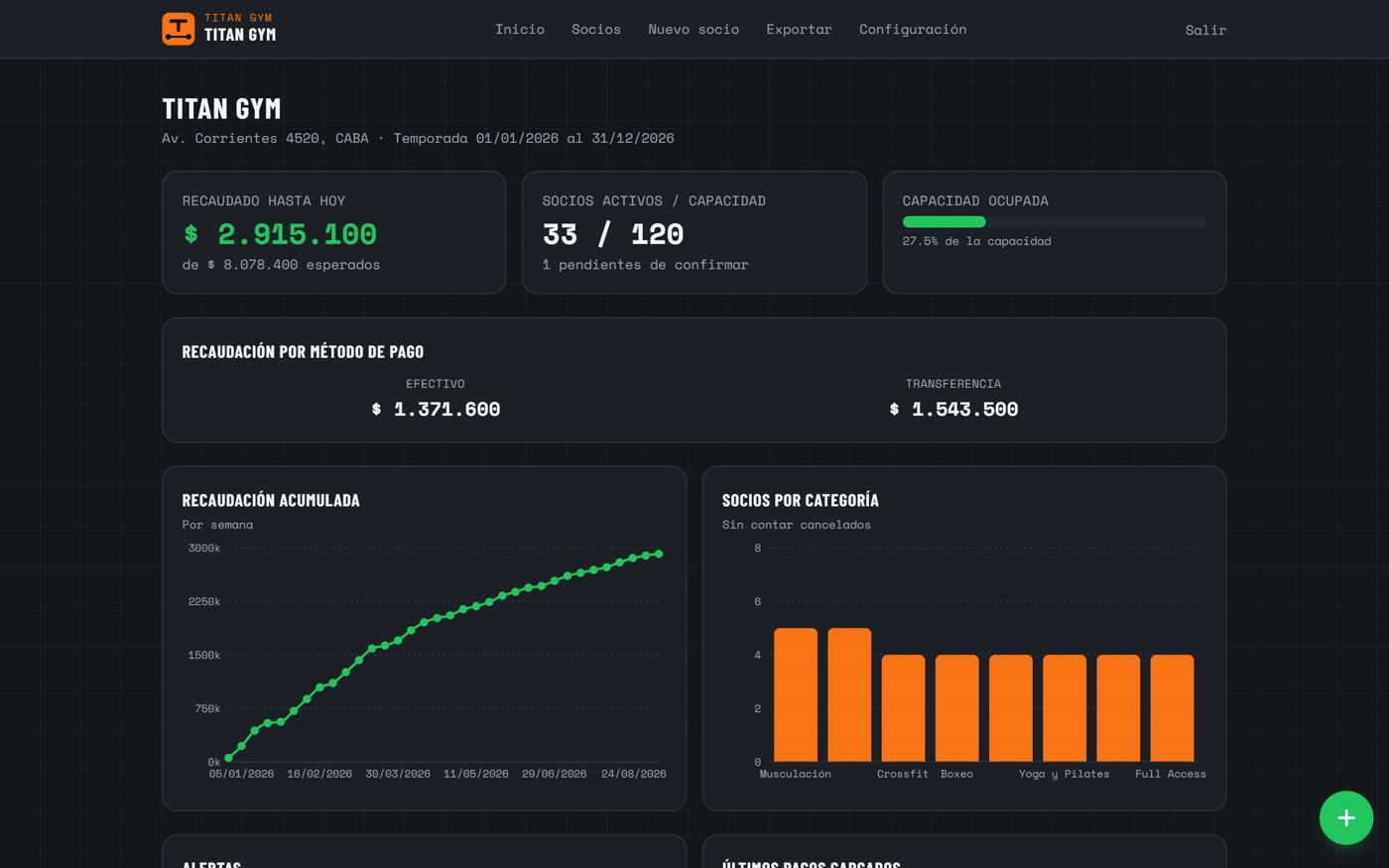1389x868 pixels.
Task: Click the Efectivo amount $ 1.371.600
Action: click(436, 409)
